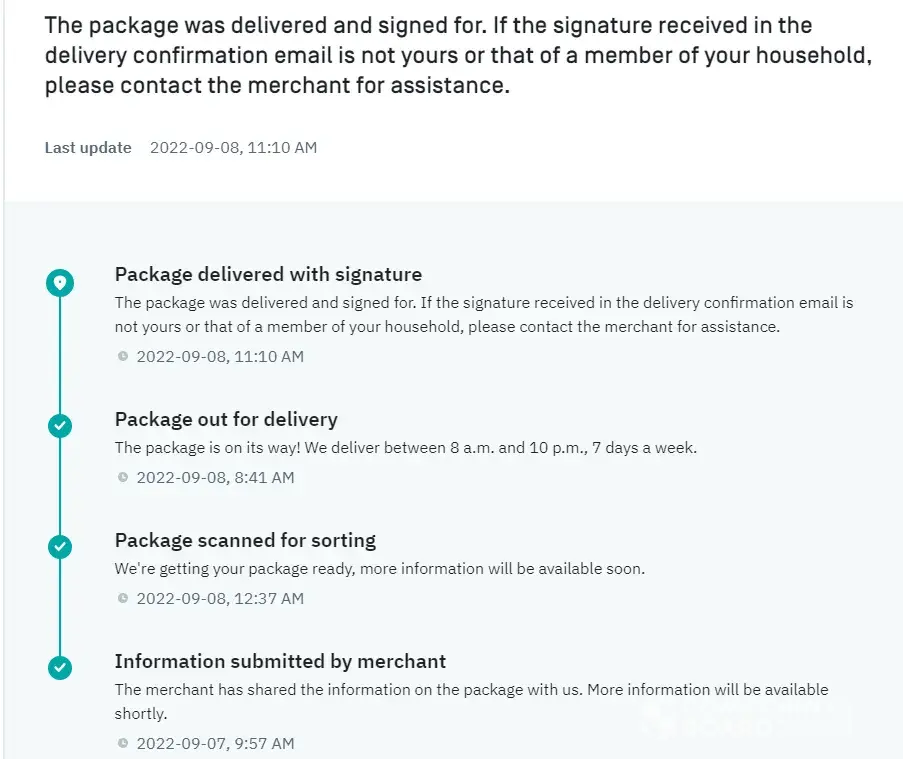Click the 'Last update' label
903x759 pixels.
(x=88, y=148)
